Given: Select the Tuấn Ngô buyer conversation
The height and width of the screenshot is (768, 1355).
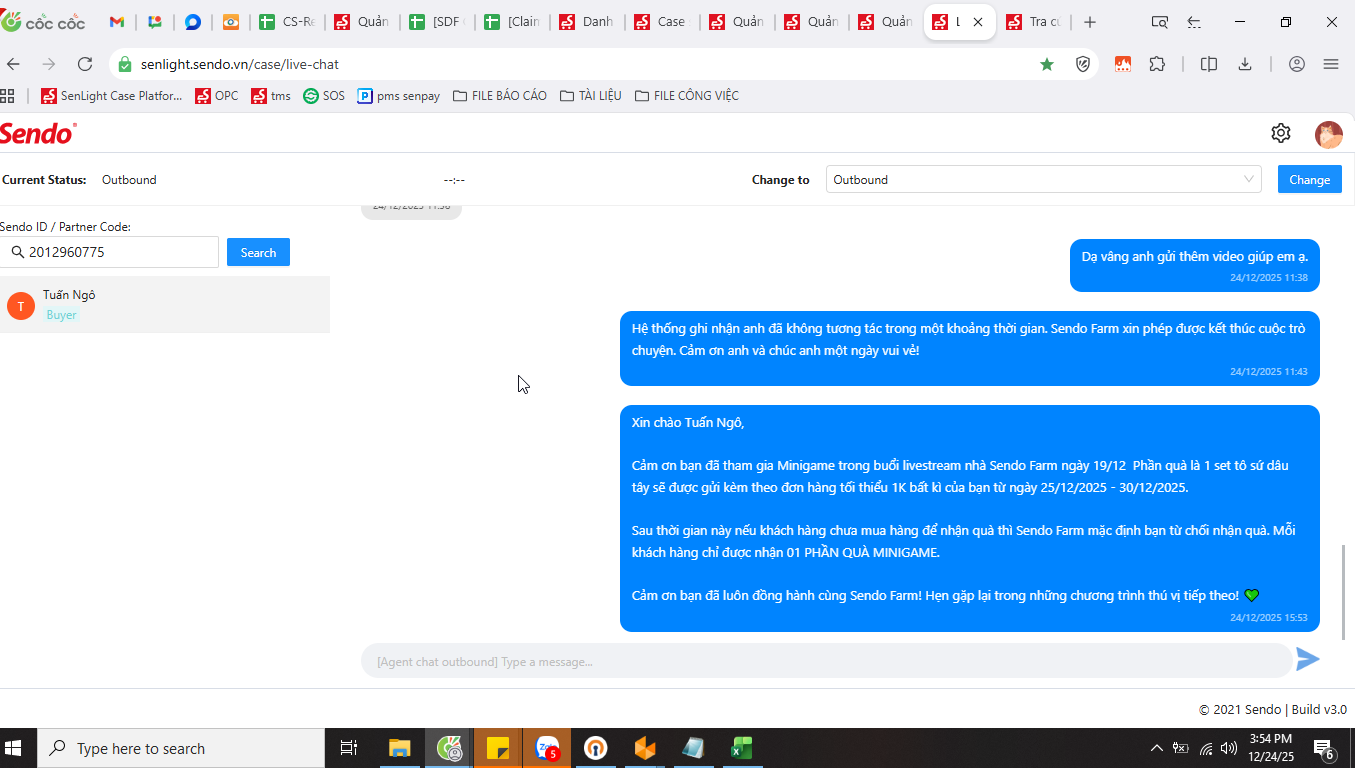Looking at the screenshot, I should [x=165, y=304].
